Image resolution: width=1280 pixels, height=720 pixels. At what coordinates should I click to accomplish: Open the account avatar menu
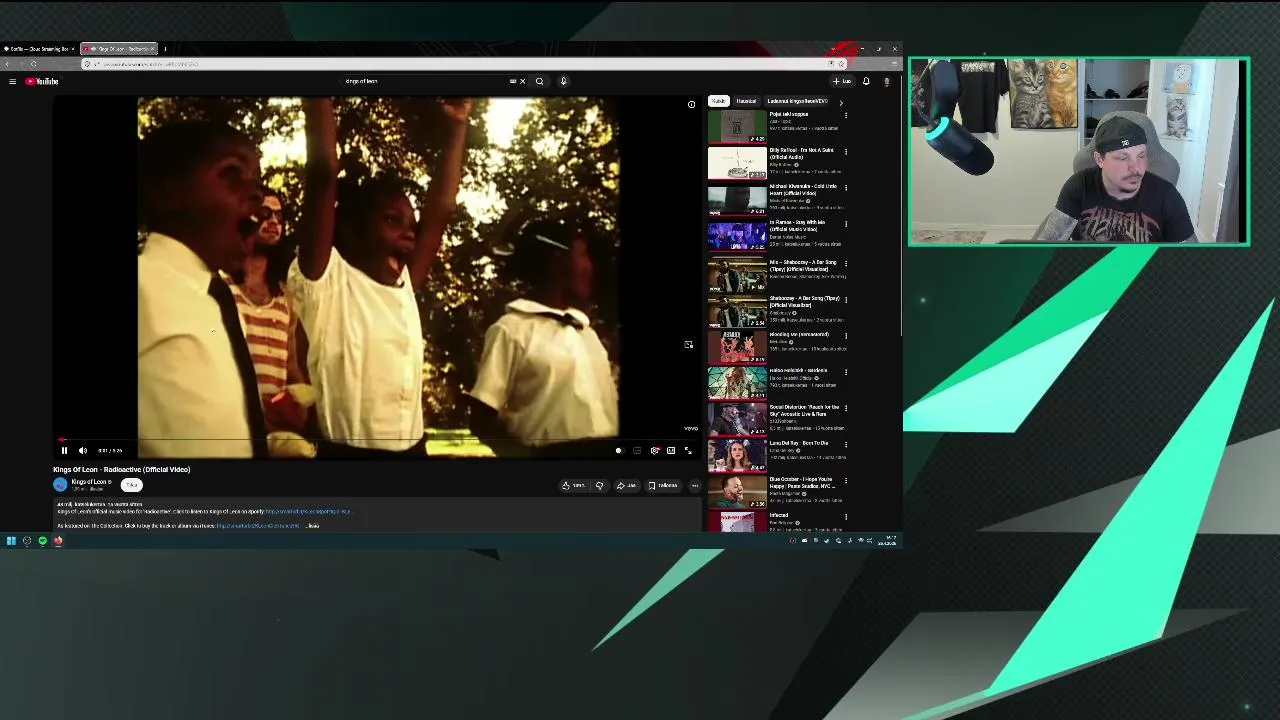pos(886,81)
